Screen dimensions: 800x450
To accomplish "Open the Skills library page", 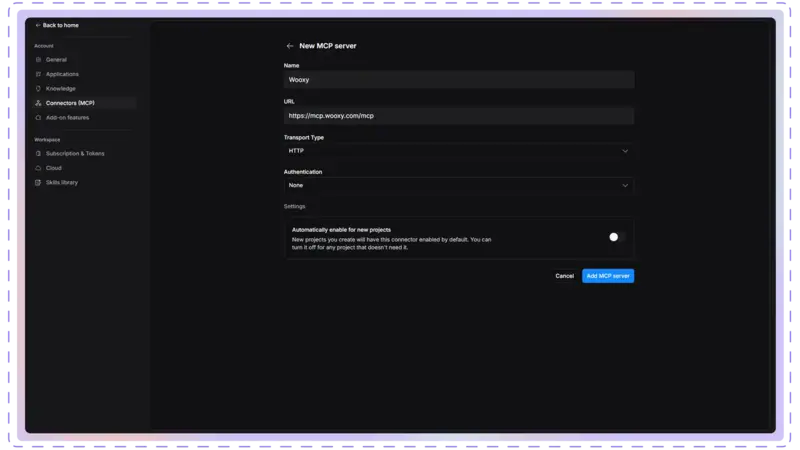I will (x=62, y=183).
